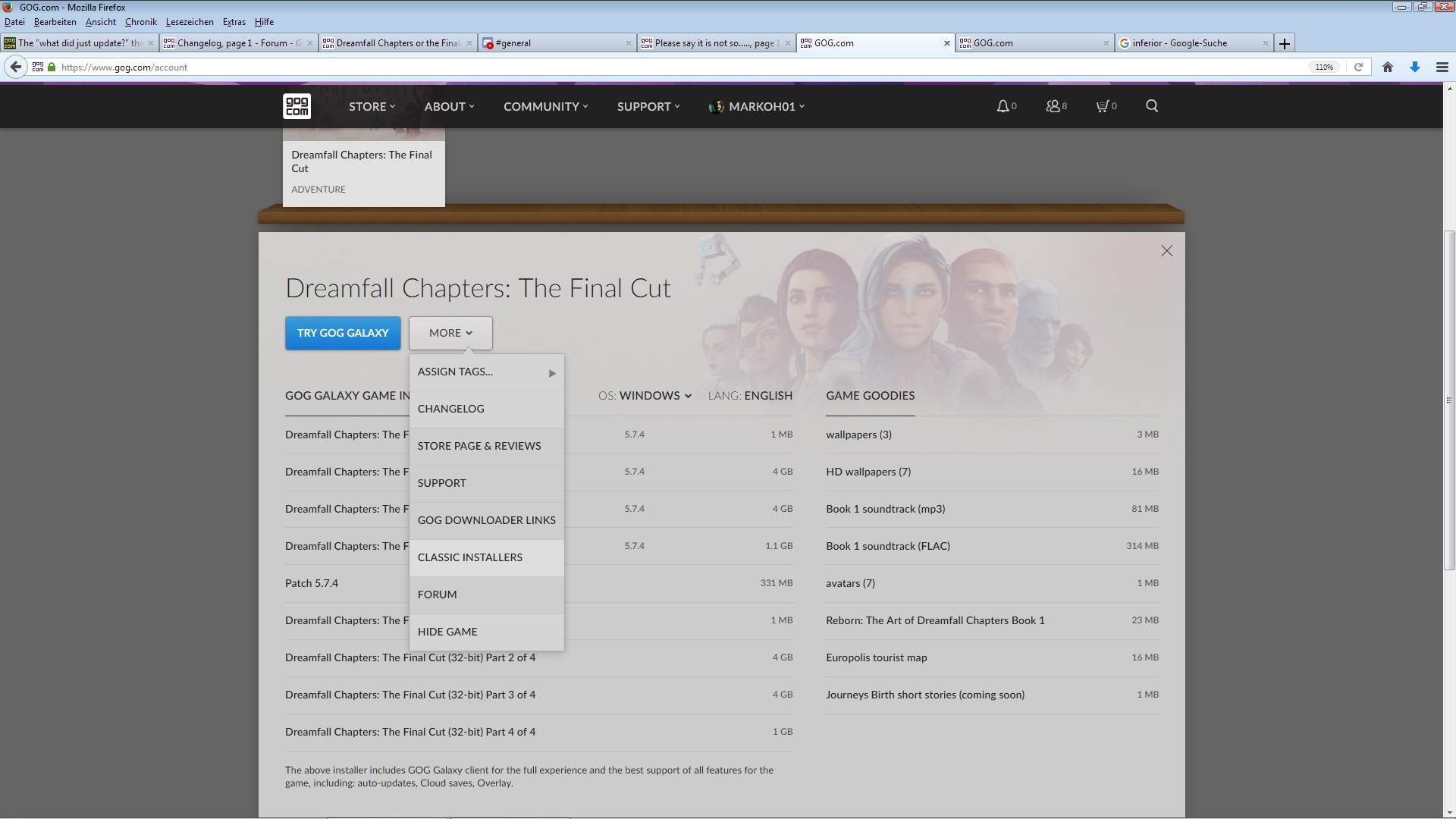The height and width of the screenshot is (819, 1456).
Task: Open the friends icon showing 8
Action: [x=1053, y=106]
